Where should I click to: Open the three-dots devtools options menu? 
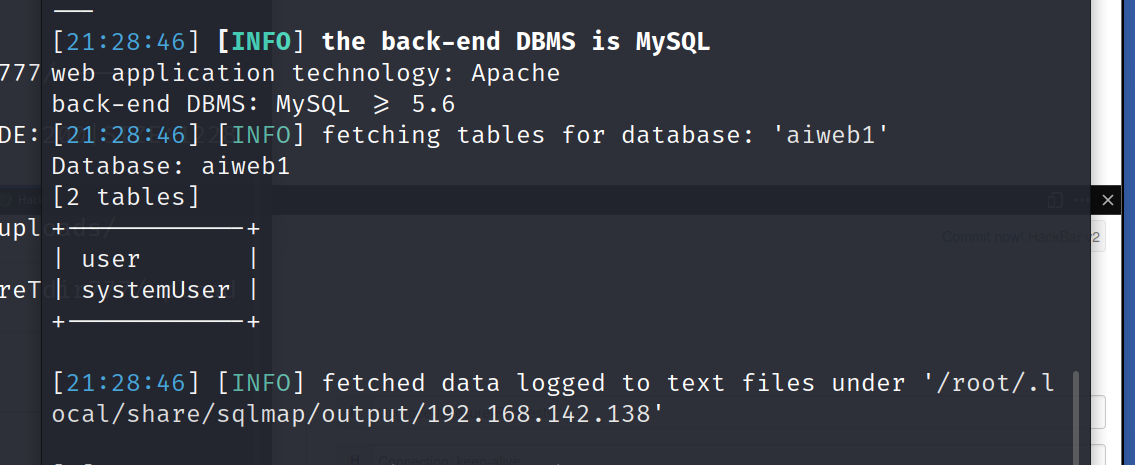coord(1081,201)
